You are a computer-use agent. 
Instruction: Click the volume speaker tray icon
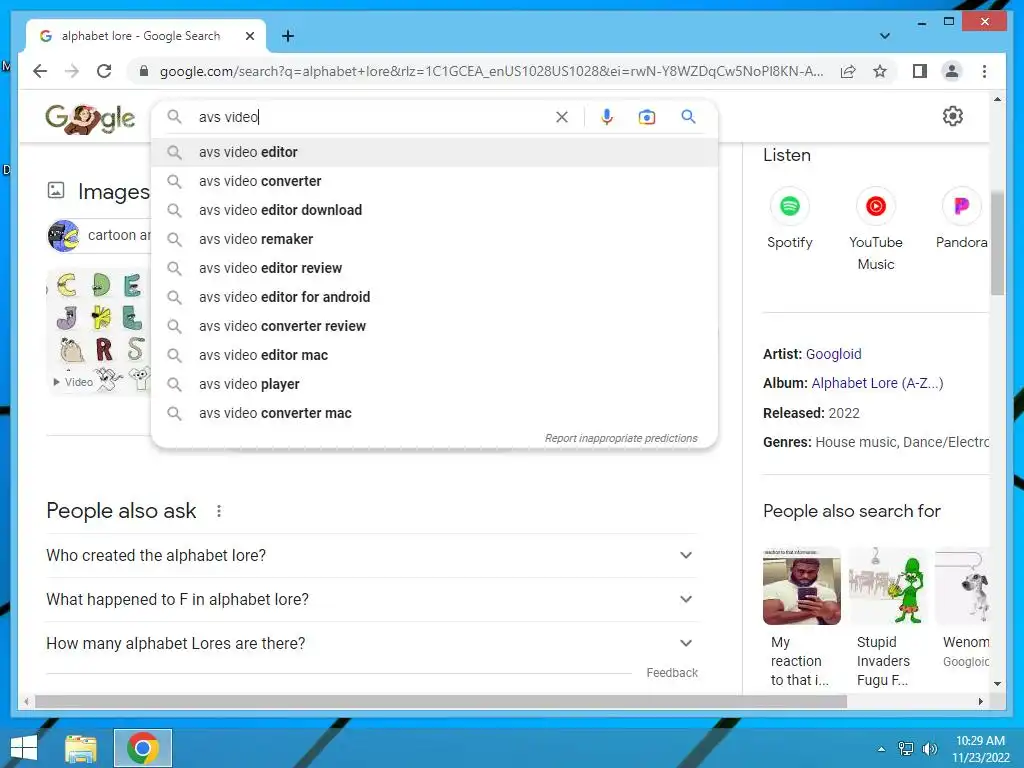coord(929,748)
